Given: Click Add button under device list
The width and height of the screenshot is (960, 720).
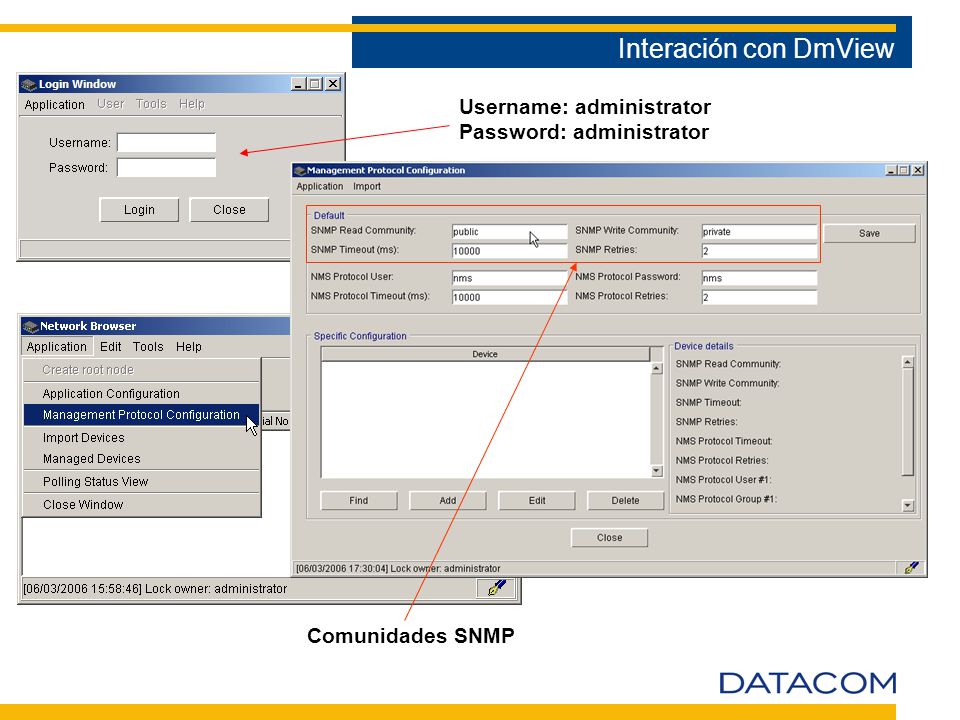Looking at the screenshot, I should click(x=448, y=500).
